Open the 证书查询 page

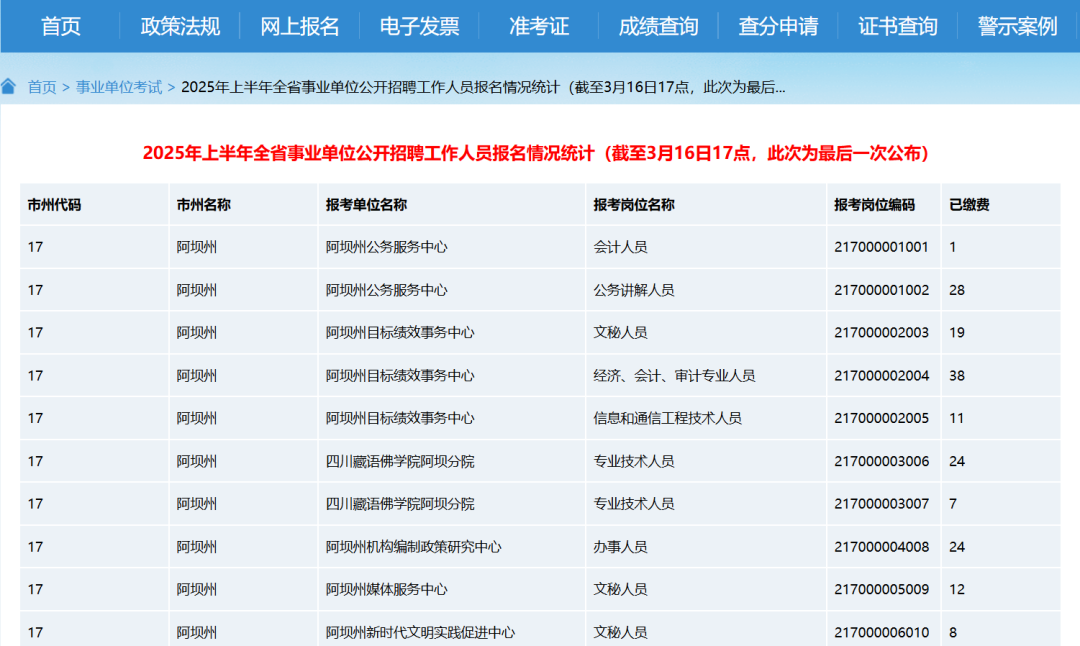898,26
